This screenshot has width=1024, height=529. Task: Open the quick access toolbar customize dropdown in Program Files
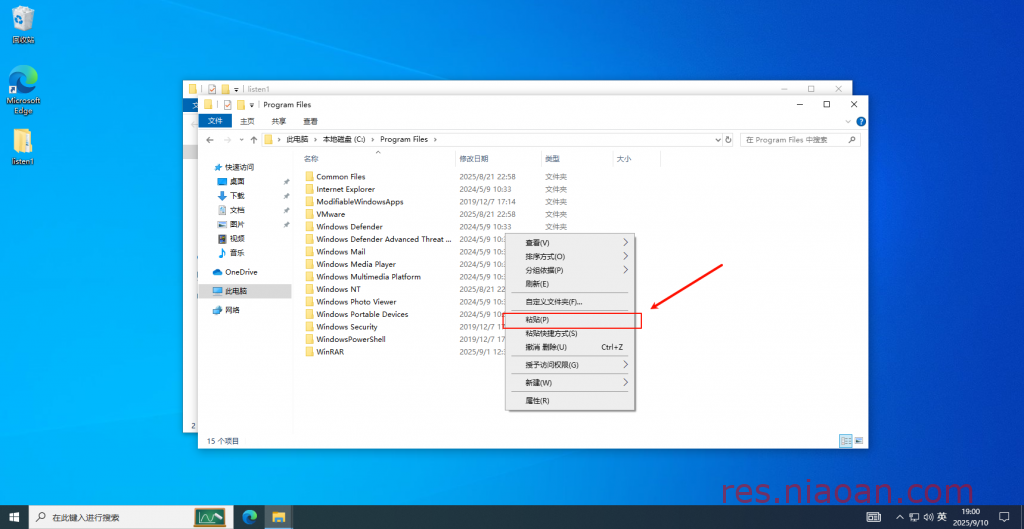pos(251,105)
